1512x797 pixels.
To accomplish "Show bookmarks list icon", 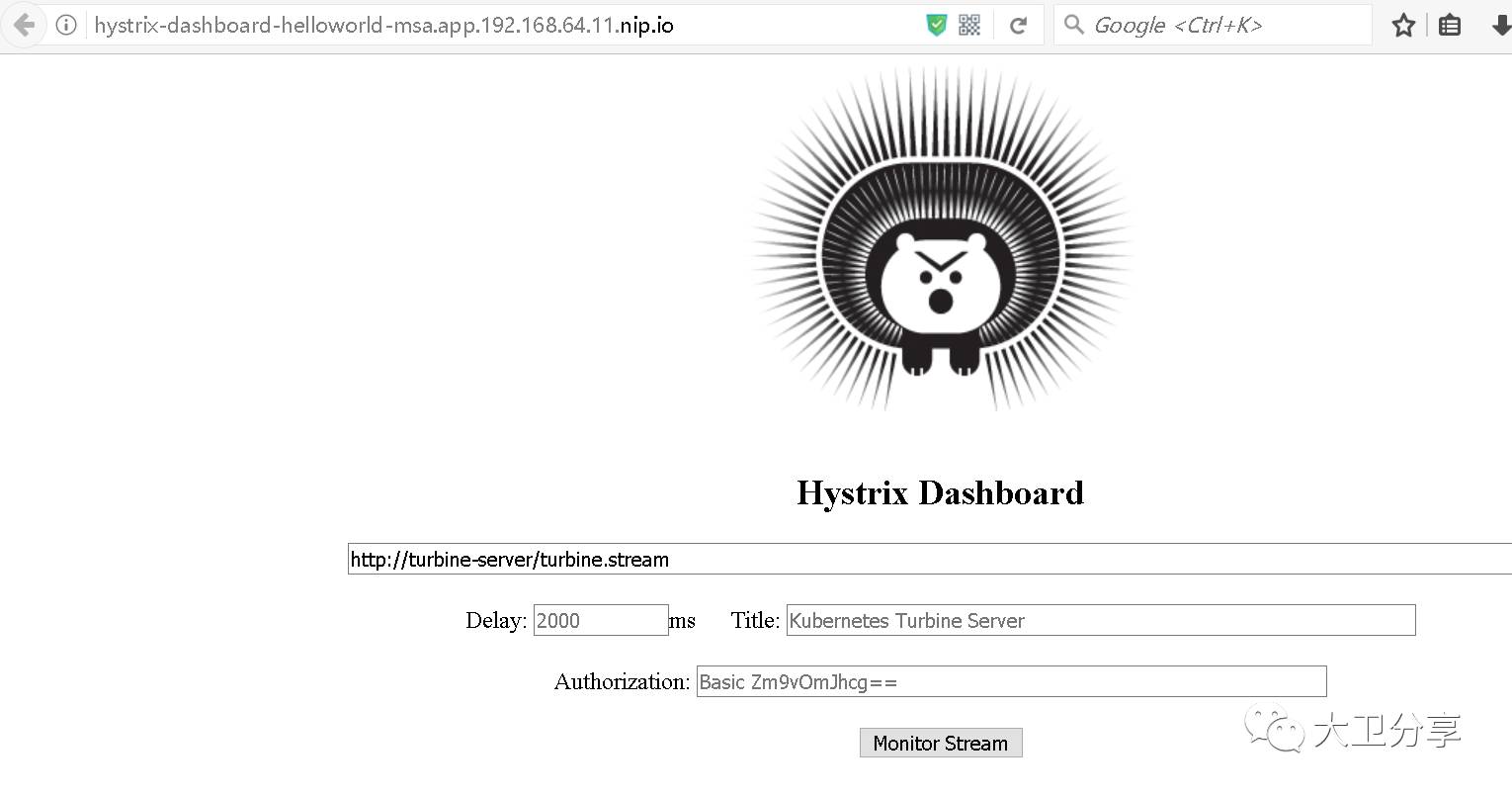I will pyautogui.click(x=1449, y=26).
